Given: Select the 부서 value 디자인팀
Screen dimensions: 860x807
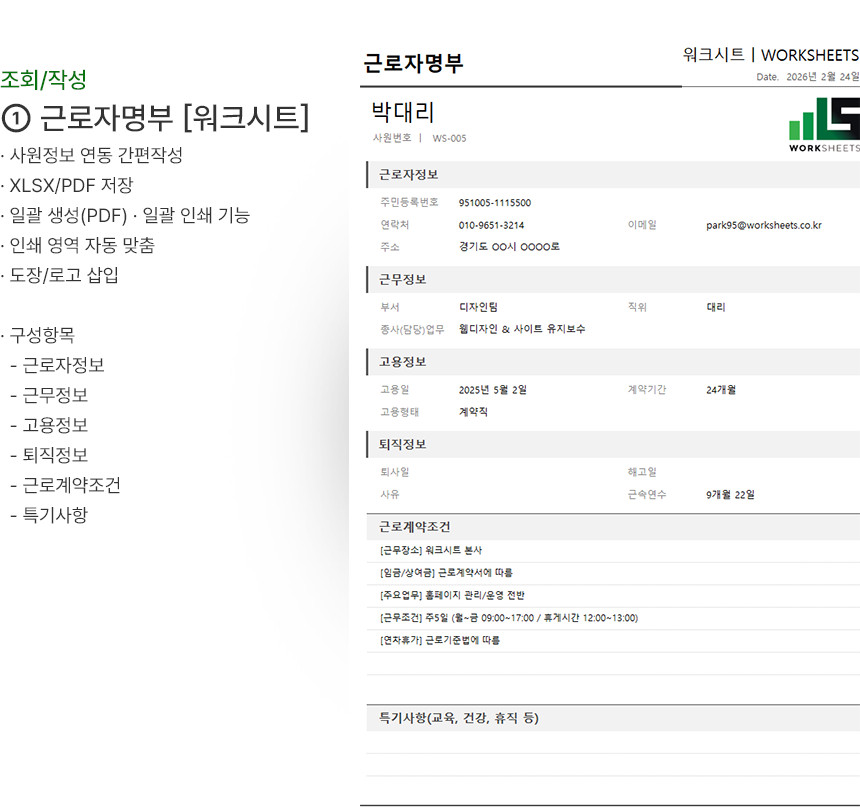Looking at the screenshot, I should (x=478, y=308).
